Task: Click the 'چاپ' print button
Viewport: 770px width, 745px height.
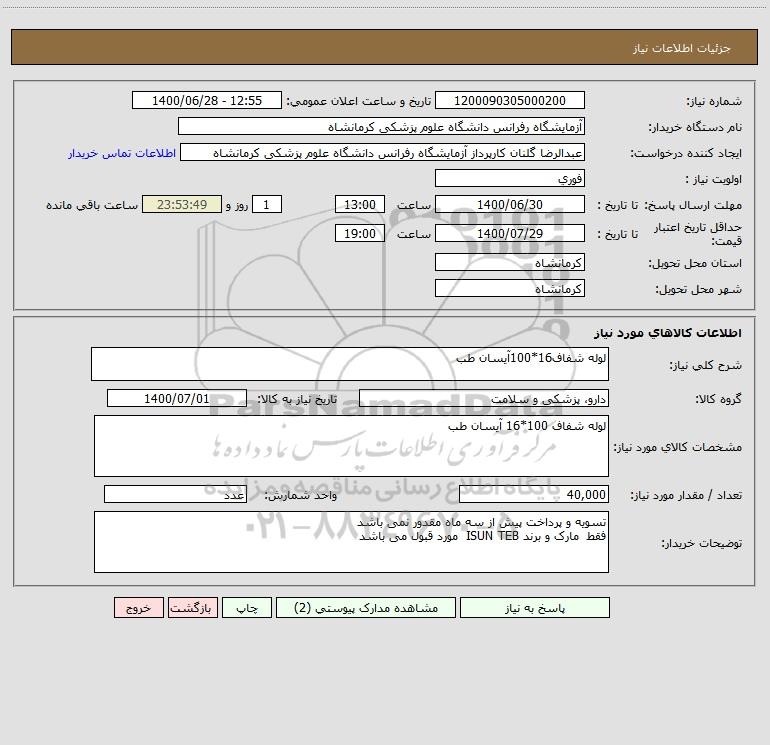Action: coord(247,607)
